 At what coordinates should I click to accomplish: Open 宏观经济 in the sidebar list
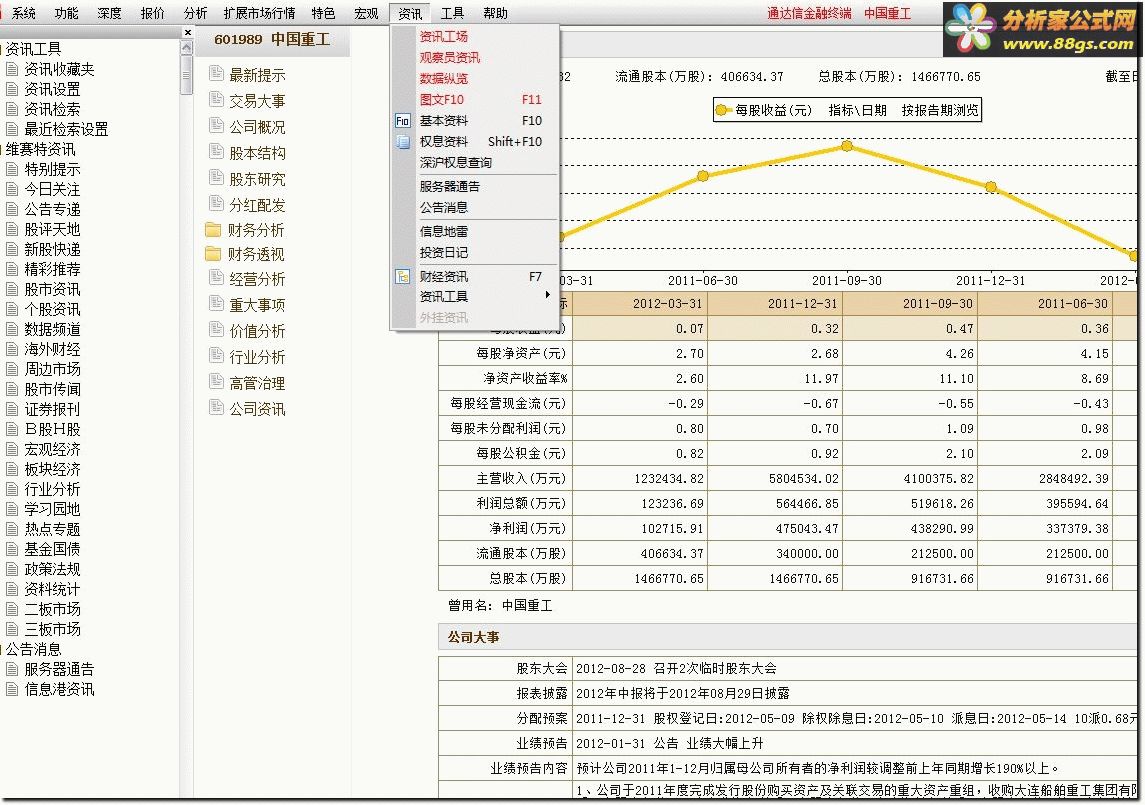click(52, 449)
